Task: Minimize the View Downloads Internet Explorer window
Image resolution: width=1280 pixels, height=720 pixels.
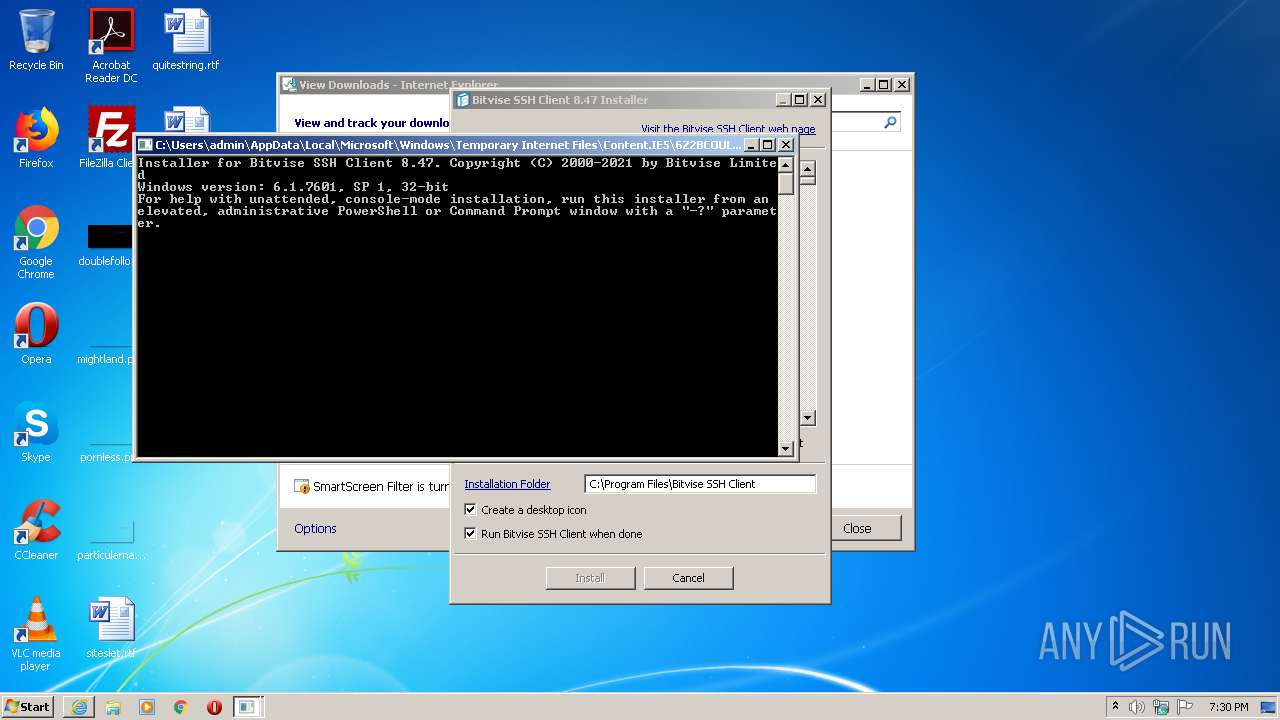Action: point(866,85)
